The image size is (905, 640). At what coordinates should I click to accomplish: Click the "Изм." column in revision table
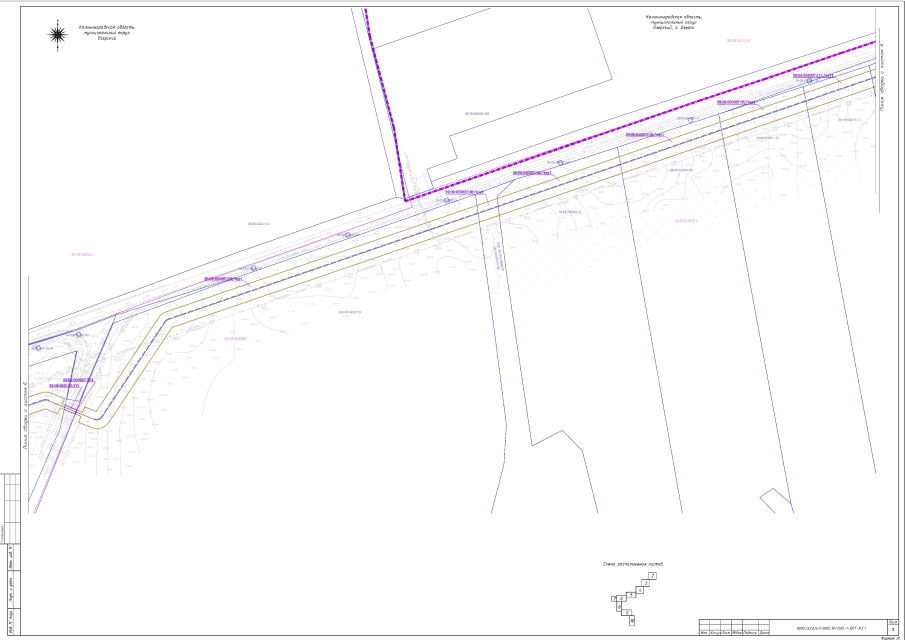click(x=704, y=633)
